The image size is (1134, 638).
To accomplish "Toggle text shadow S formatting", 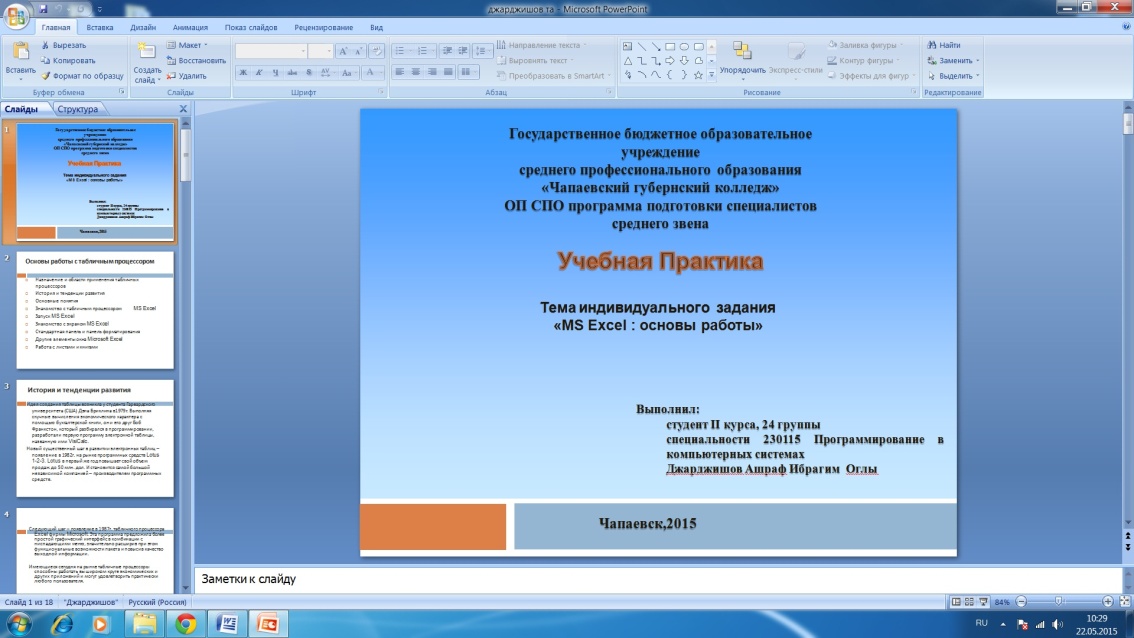I will pos(309,72).
